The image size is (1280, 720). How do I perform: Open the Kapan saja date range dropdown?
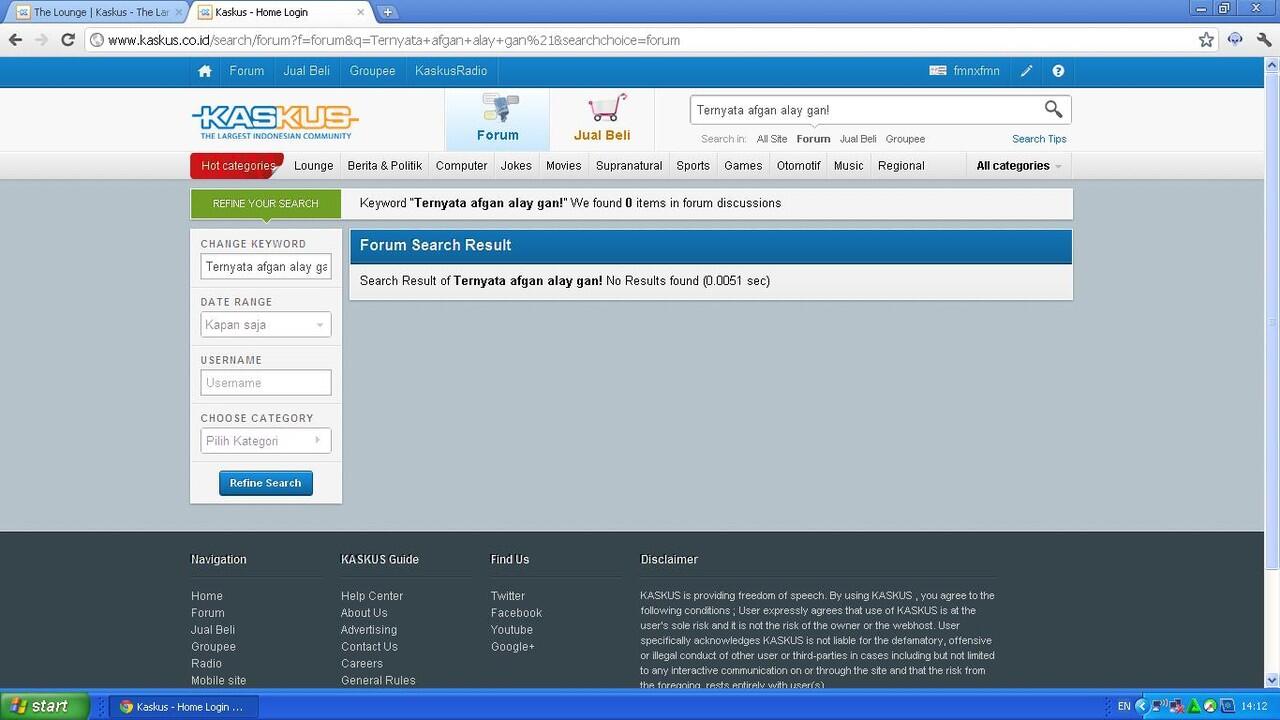tap(266, 325)
